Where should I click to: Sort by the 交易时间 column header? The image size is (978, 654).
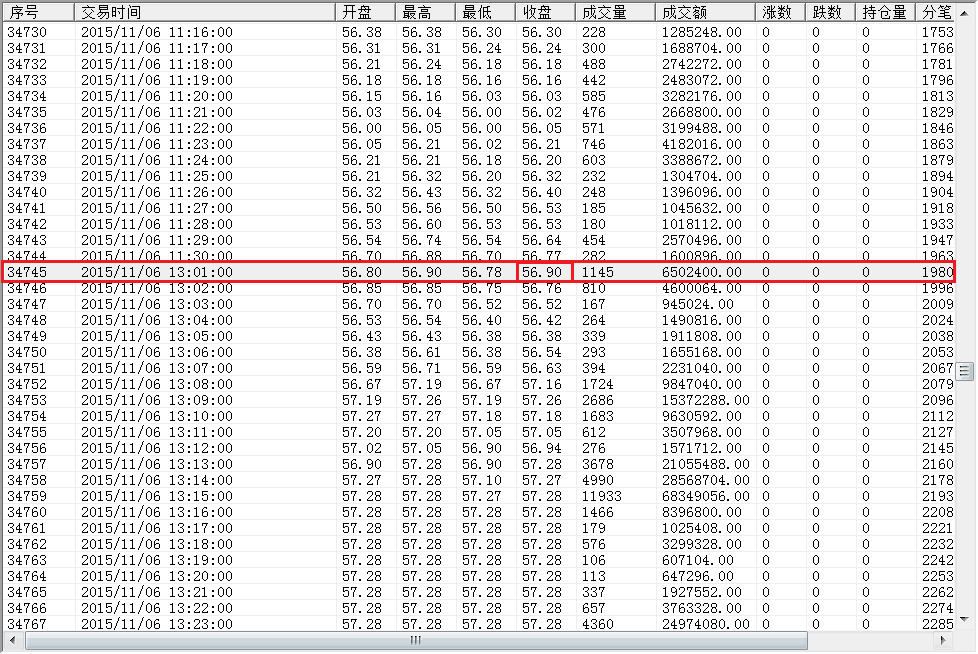click(205, 12)
